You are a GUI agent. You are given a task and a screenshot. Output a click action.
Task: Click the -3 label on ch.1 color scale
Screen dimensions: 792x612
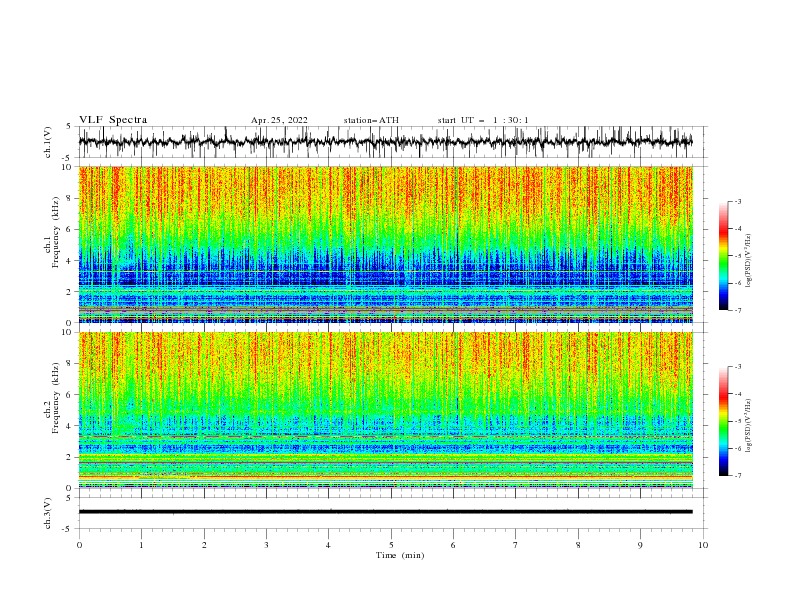[737, 201]
